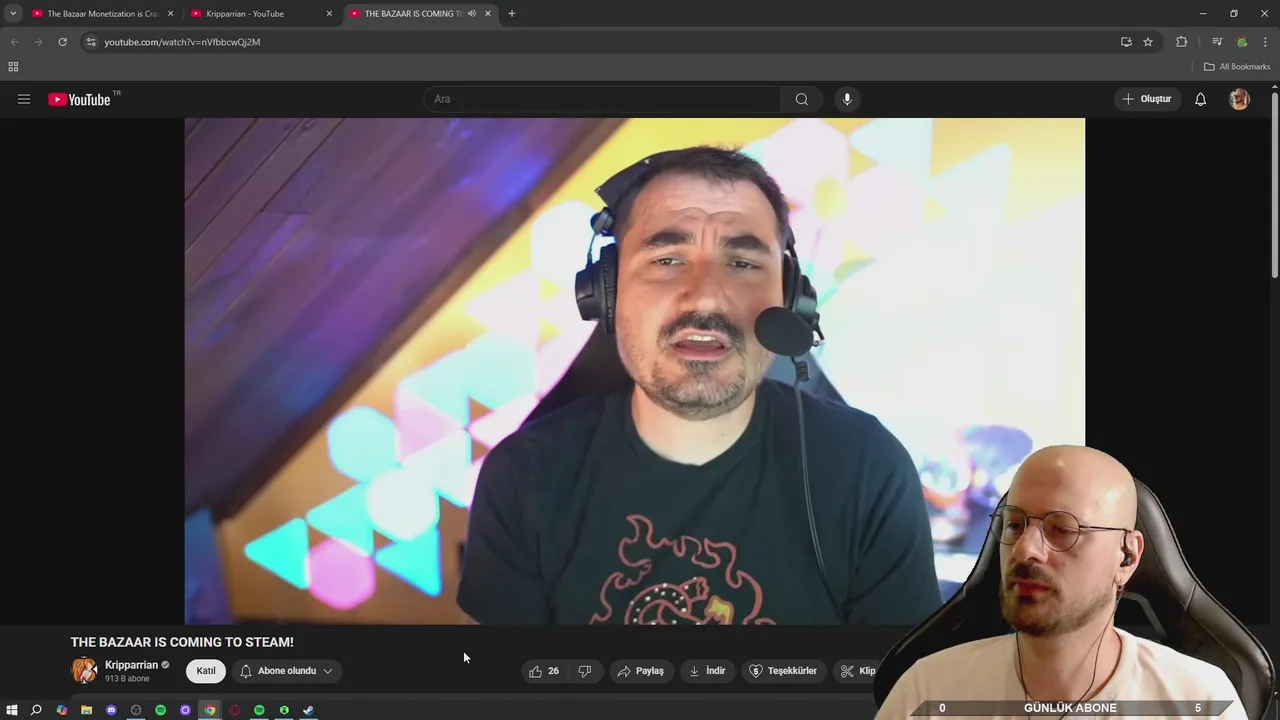Screen dimensions: 1280x720
Task: Open new browser tab with plus
Action: point(511,13)
